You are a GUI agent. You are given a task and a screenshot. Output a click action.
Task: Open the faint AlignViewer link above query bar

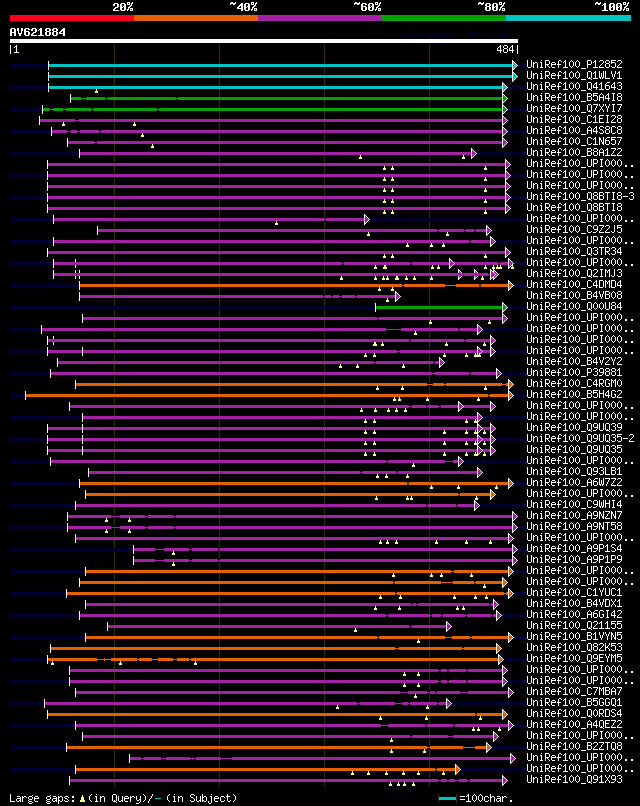coord(458,34)
